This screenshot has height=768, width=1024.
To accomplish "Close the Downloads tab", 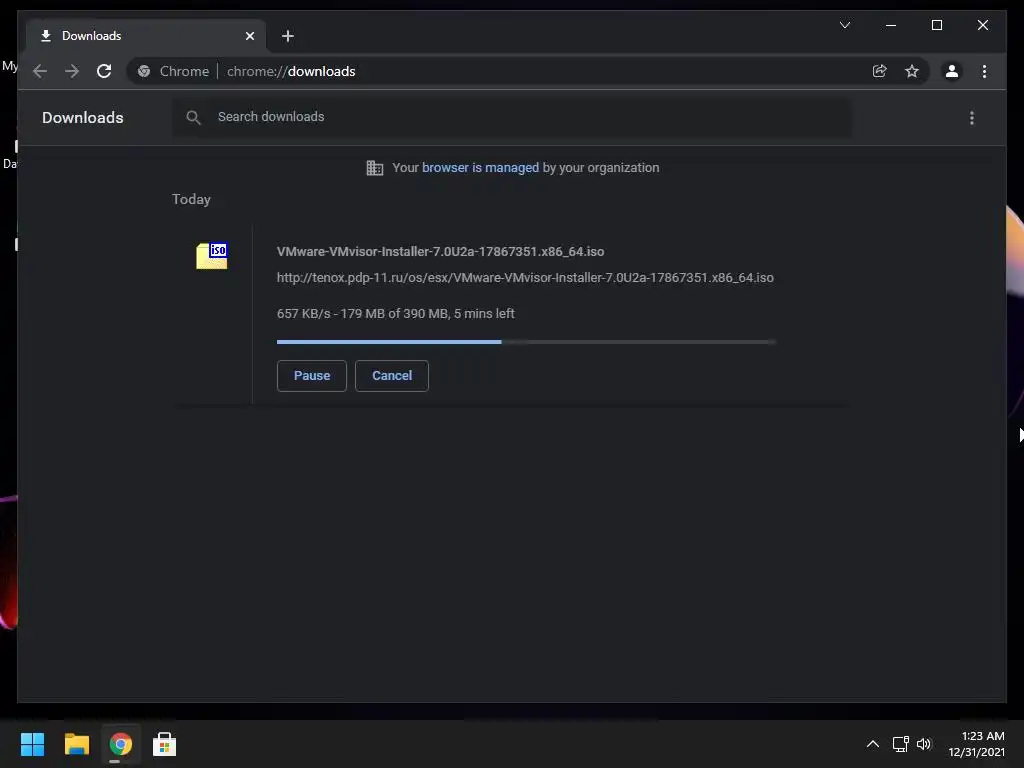I will coord(249,36).
